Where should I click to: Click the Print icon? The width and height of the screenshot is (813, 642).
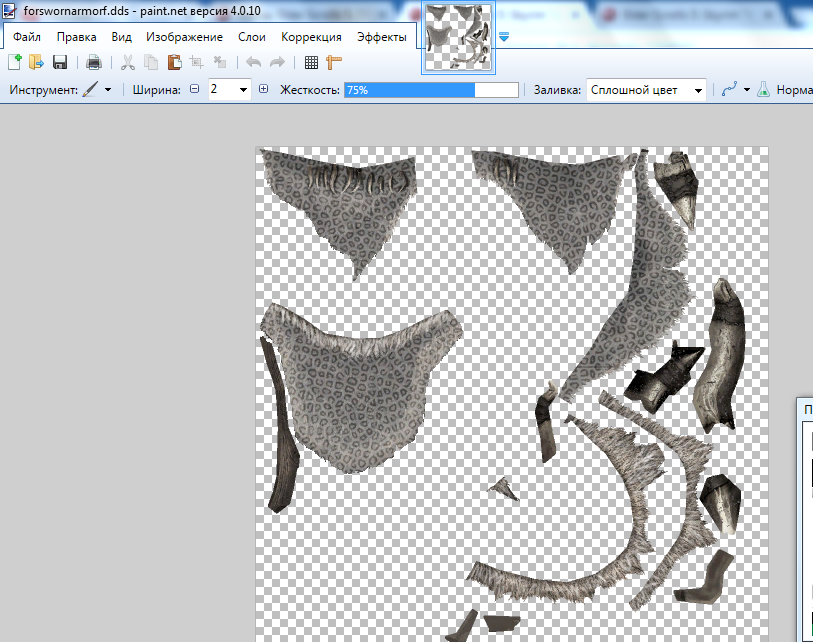(x=93, y=62)
